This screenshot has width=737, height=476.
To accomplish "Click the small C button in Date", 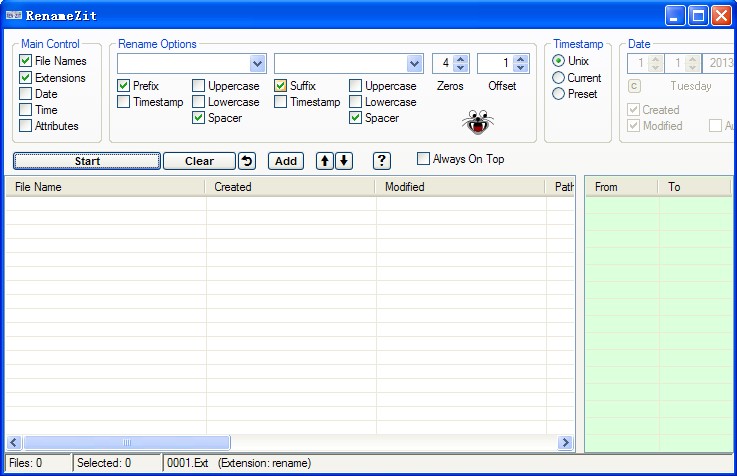I will pyautogui.click(x=634, y=86).
